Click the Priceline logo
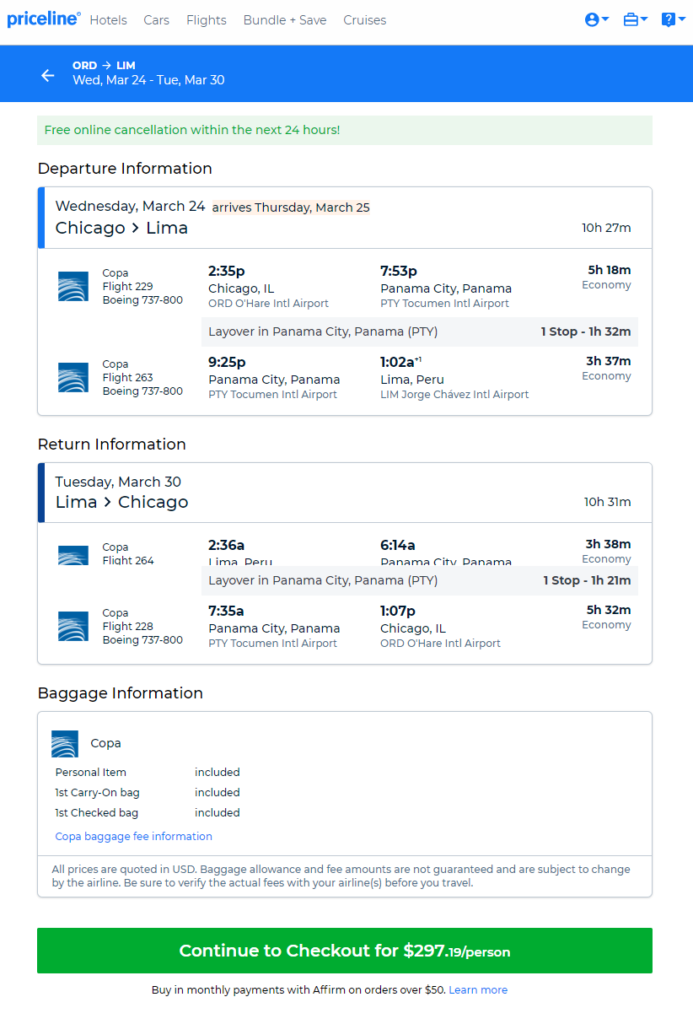The image size is (693, 1024). 44,19
